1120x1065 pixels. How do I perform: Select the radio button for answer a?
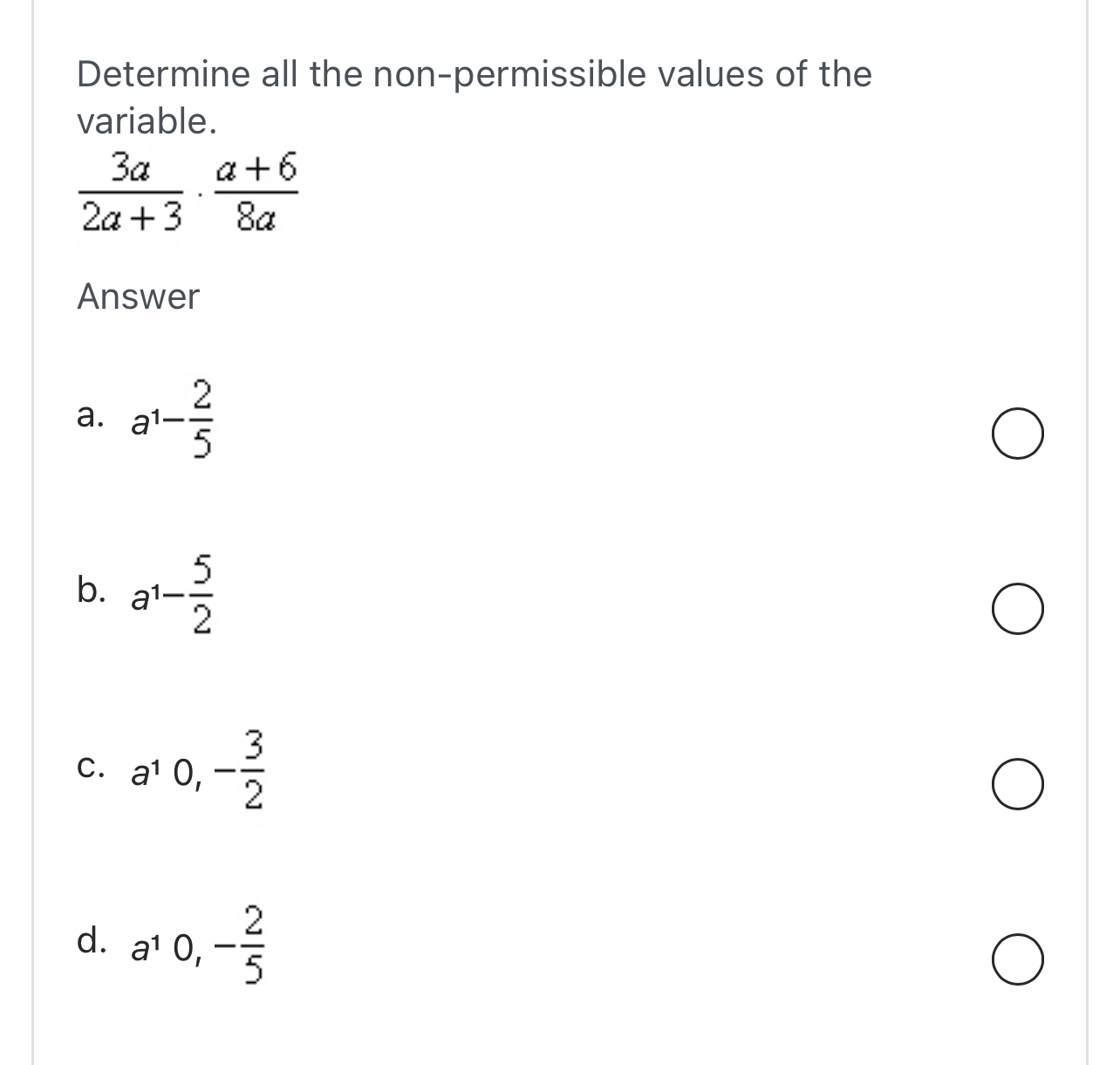[1017, 432]
